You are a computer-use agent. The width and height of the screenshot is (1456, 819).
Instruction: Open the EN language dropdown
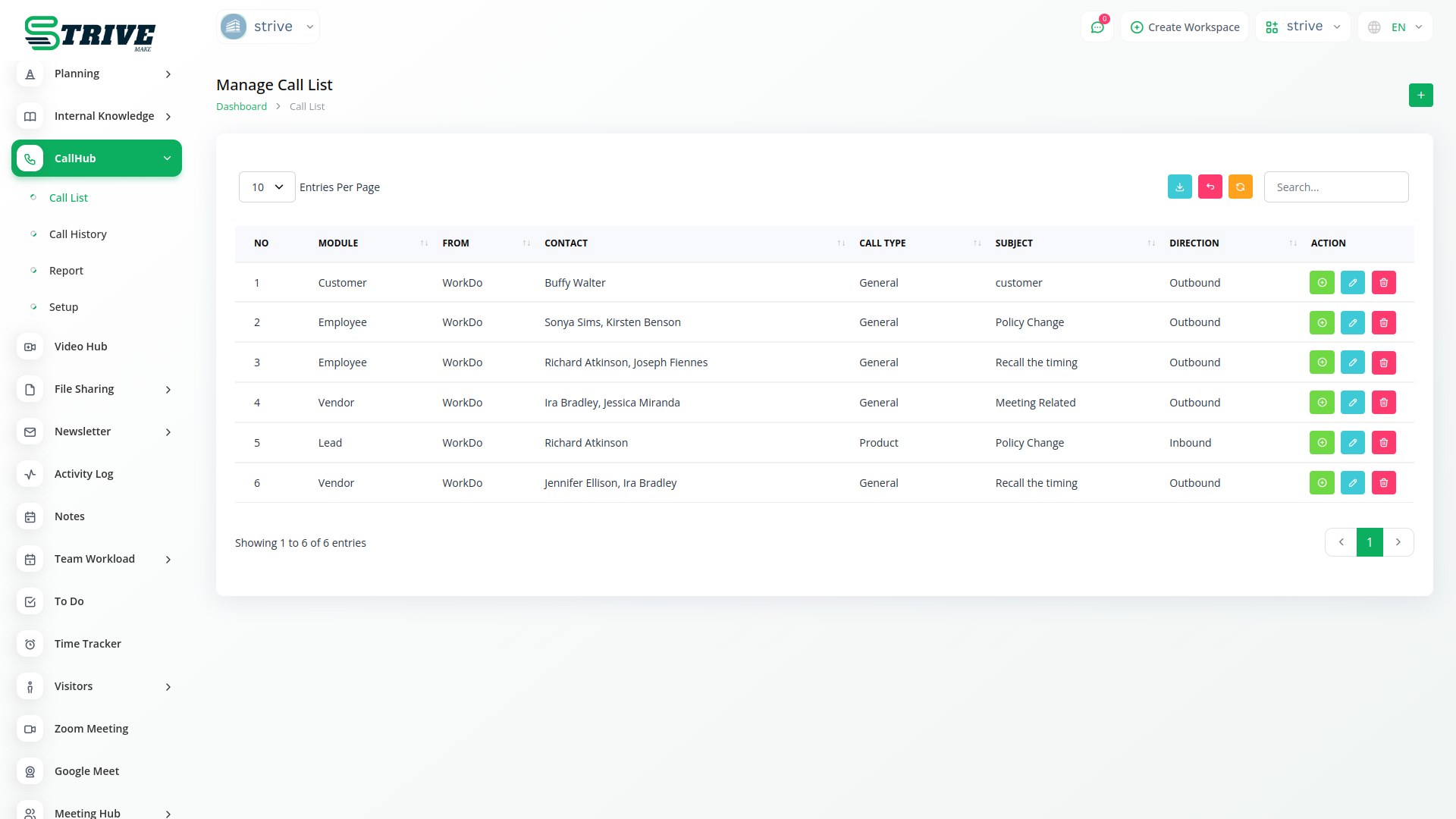tap(1395, 27)
